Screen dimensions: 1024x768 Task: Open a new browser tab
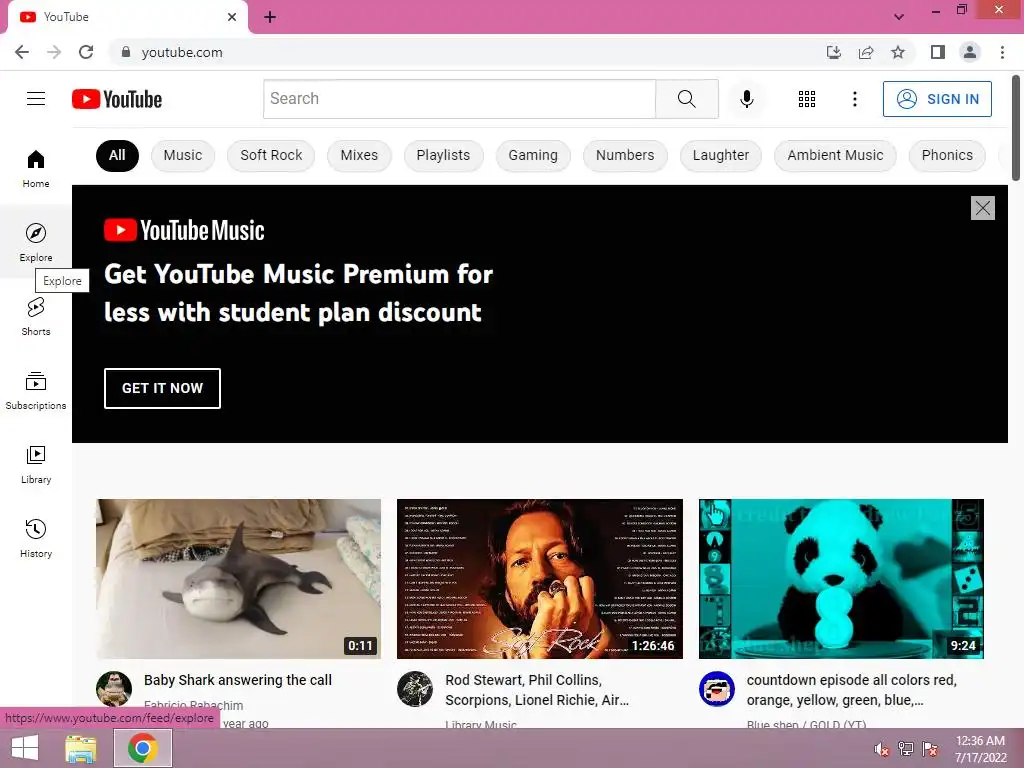coord(270,17)
